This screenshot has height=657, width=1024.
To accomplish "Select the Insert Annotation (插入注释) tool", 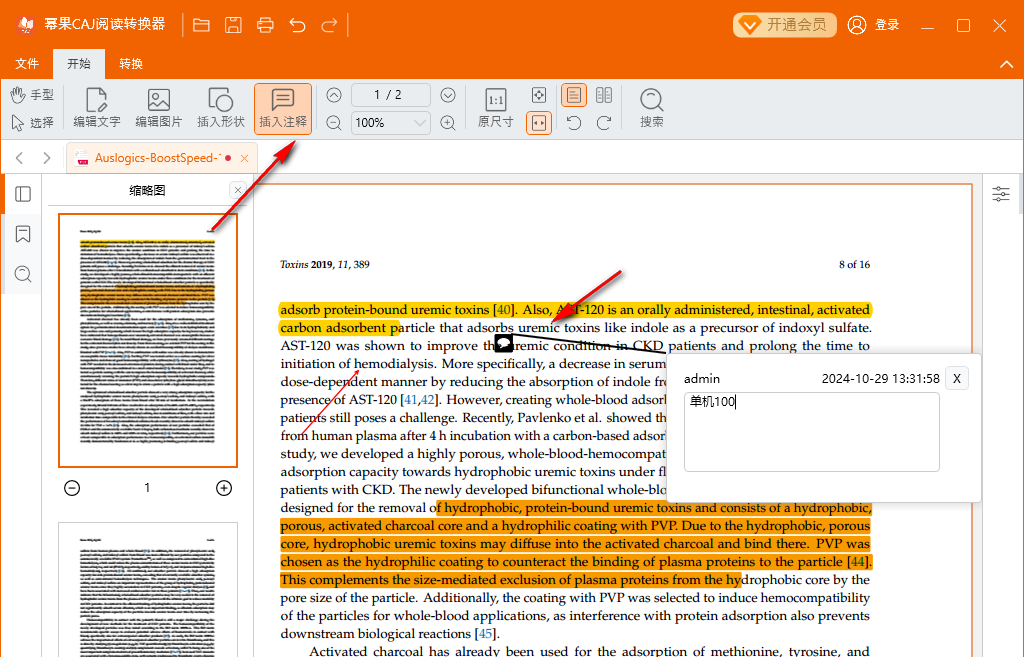I will 283,108.
